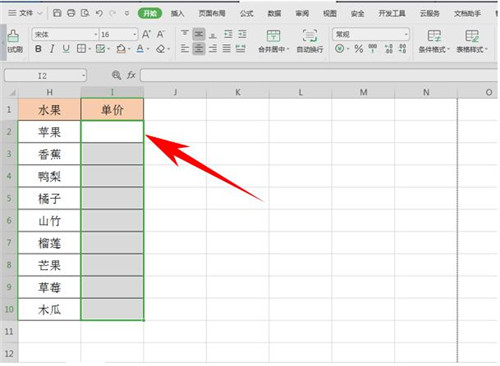Click the distributed alignment icon
The height and width of the screenshot is (366, 500).
coord(241,49)
